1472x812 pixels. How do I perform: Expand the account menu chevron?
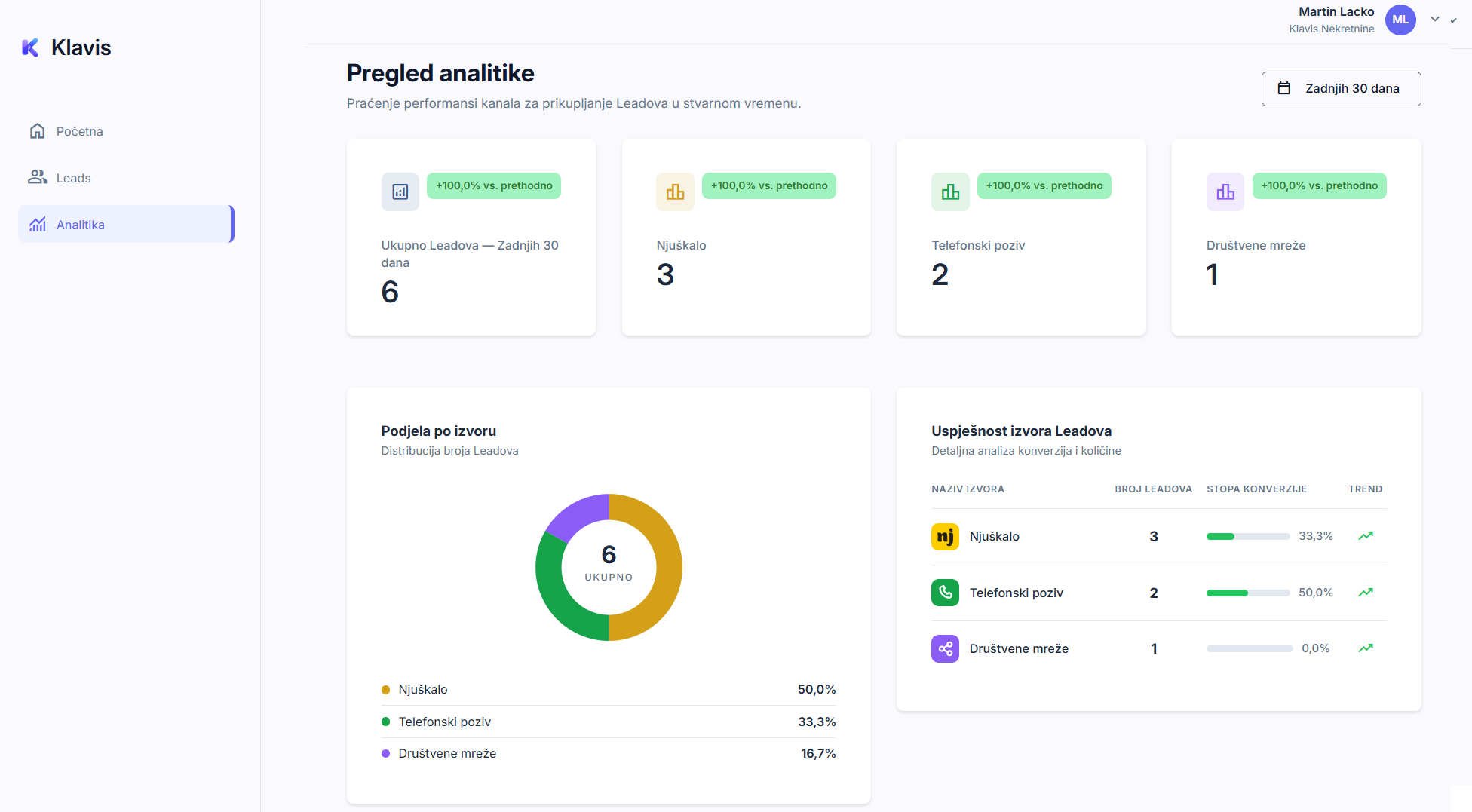(1435, 20)
